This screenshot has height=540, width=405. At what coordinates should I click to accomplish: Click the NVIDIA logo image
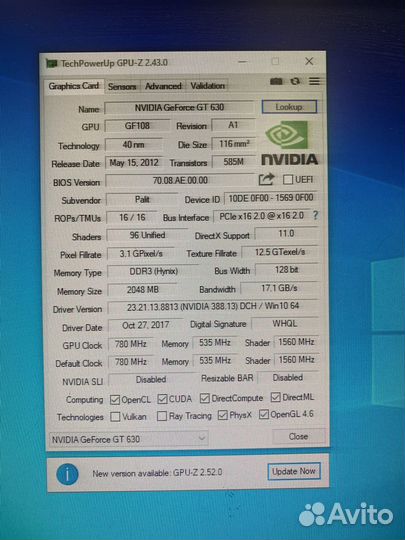(x=290, y=143)
